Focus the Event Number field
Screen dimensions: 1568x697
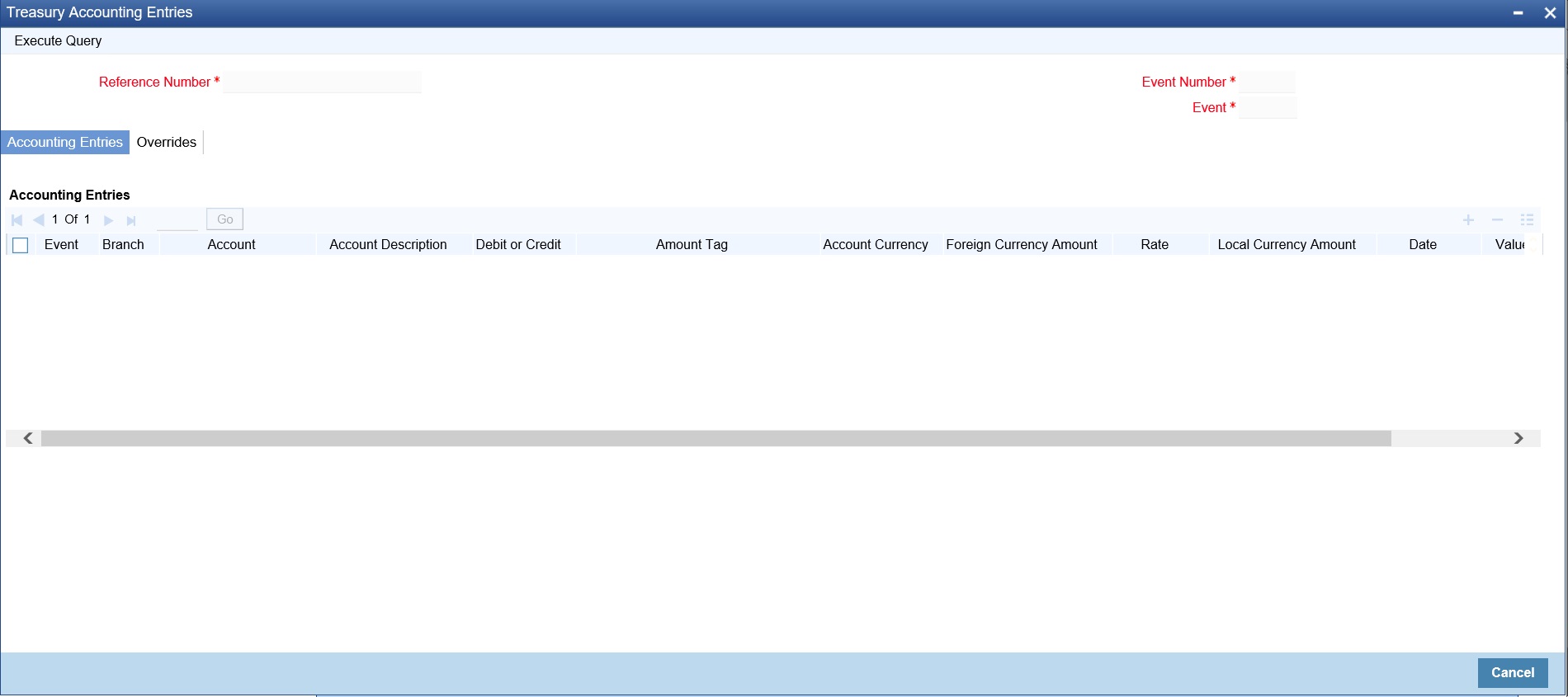tap(1267, 82)
